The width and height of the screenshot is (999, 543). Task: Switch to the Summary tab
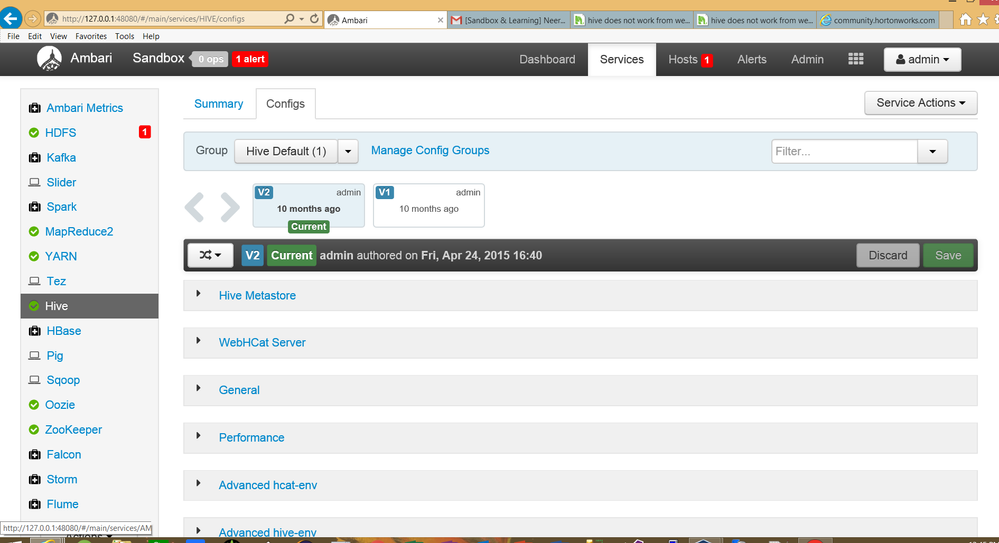point(219,104)
